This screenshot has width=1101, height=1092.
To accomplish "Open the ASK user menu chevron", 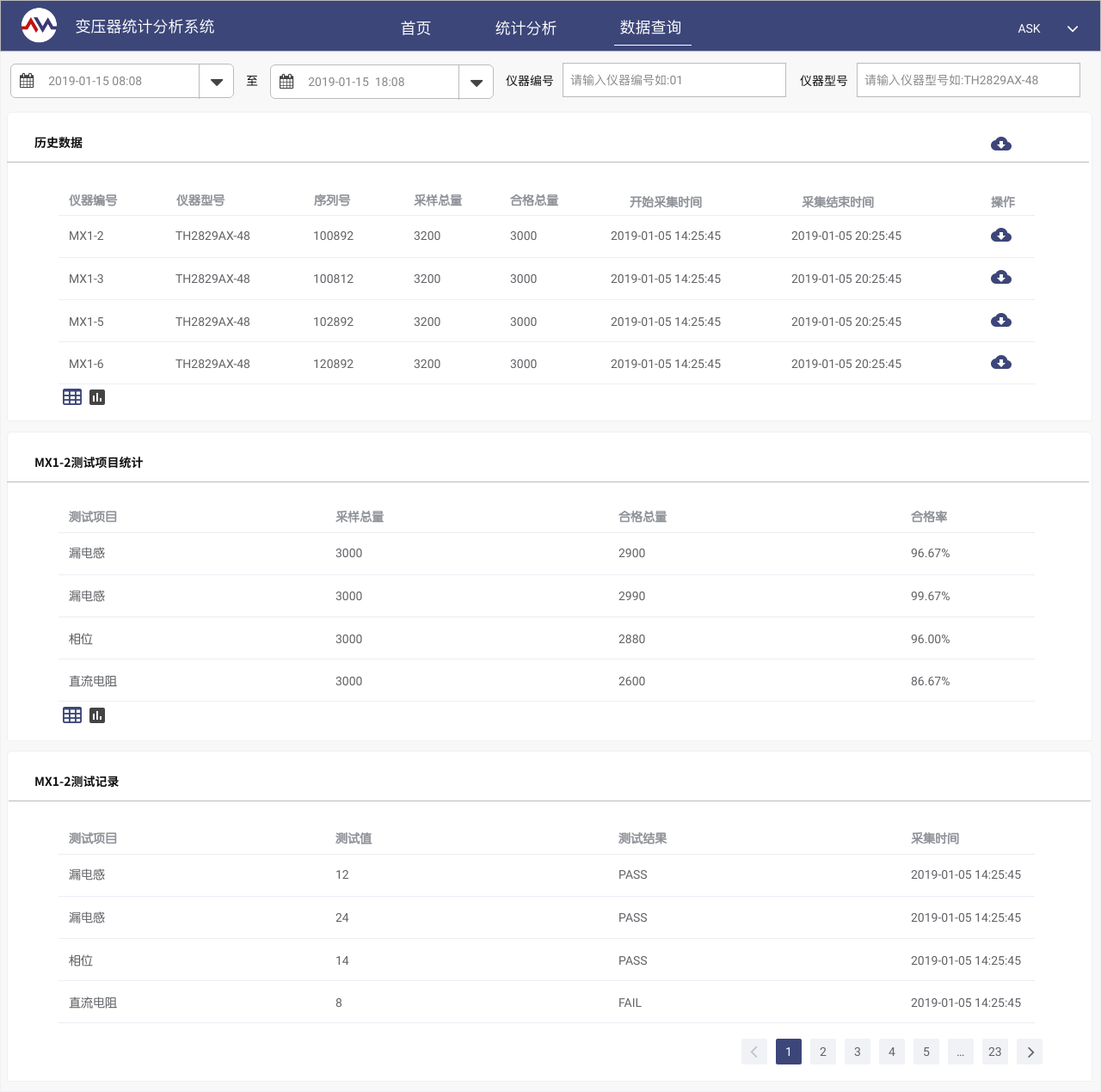I will [x=1073, y=28].
